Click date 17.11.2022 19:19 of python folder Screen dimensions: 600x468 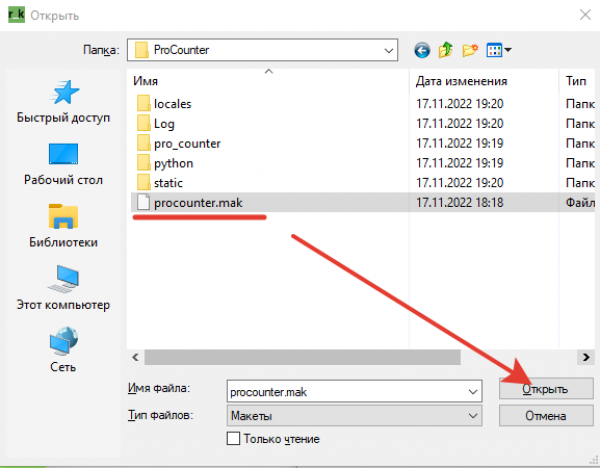coord(460,163)
